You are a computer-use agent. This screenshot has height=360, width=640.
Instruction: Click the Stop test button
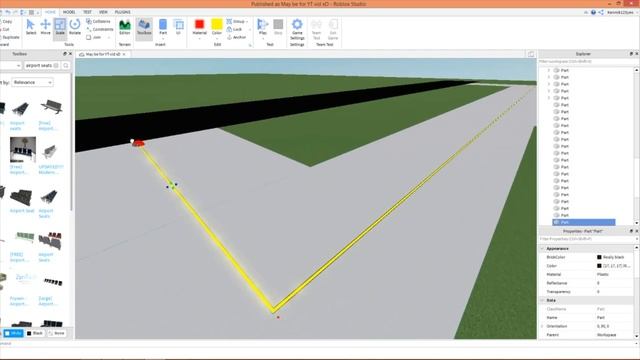278,27
